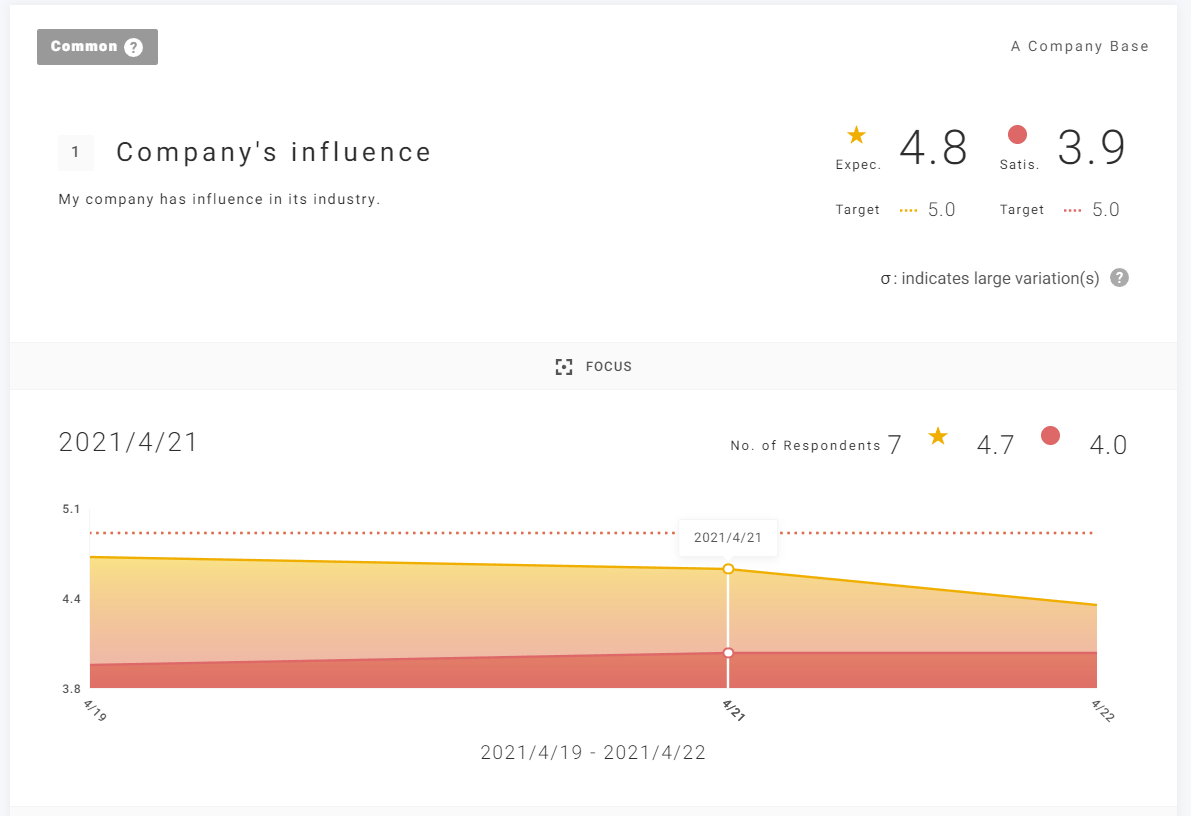
Task: Click the Company's influence heading
Action: tap(274, 152)
